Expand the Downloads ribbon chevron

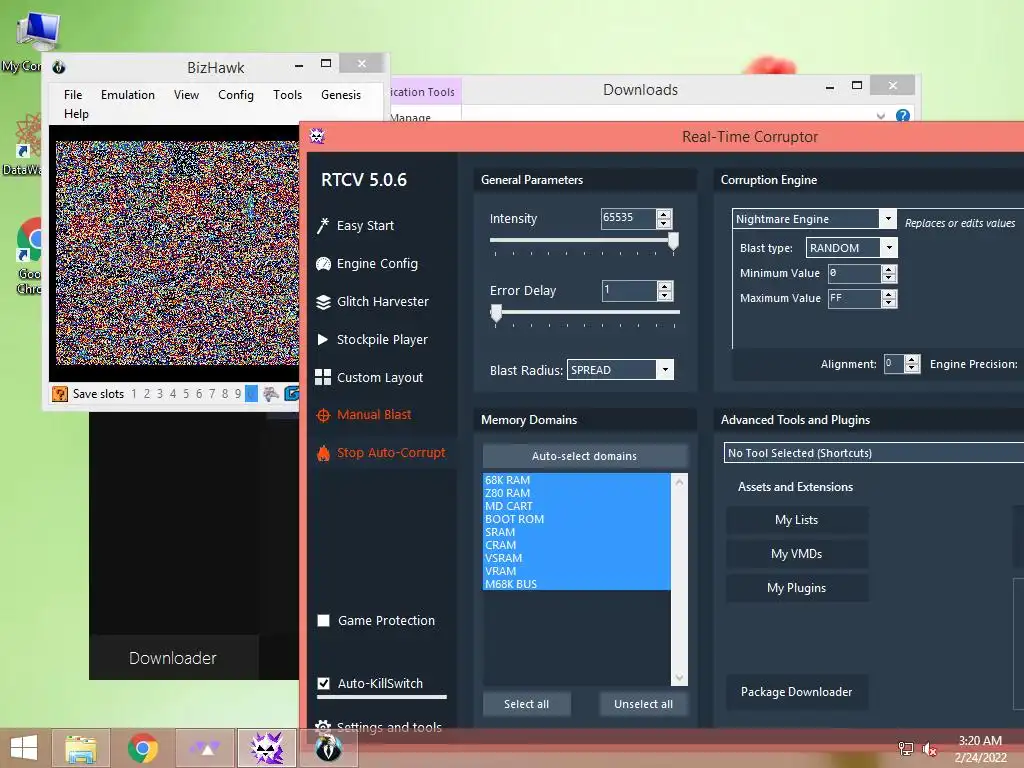coord(880,116)
